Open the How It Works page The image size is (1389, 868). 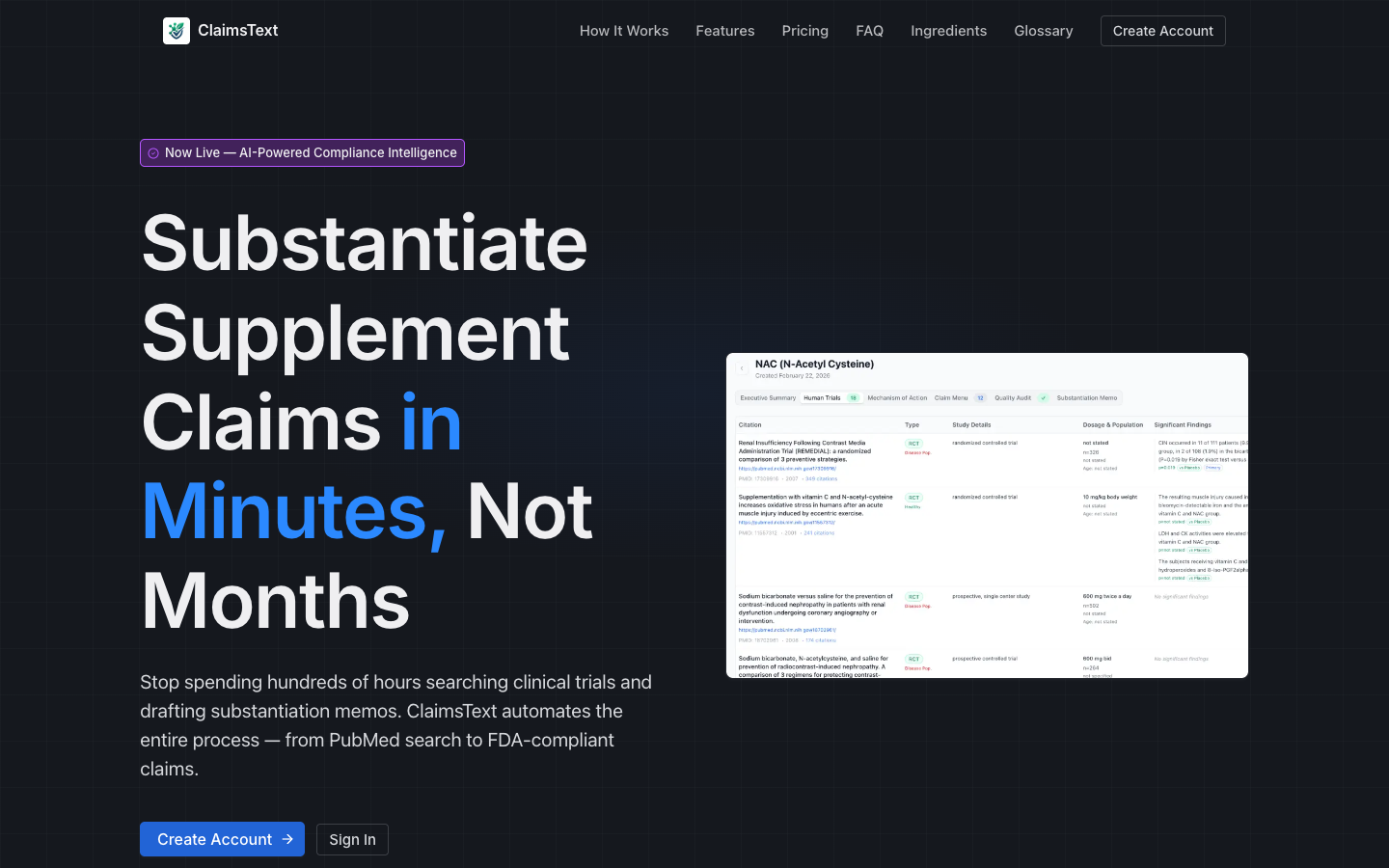click(624, 31)
